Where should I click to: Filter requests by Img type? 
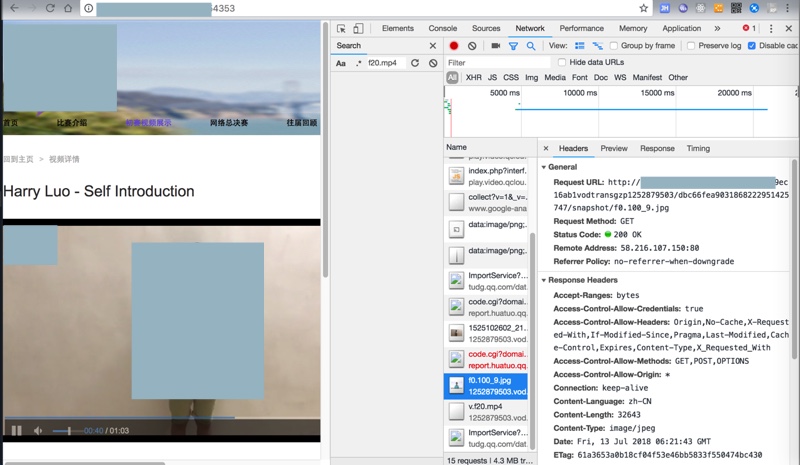click(531, 77)
